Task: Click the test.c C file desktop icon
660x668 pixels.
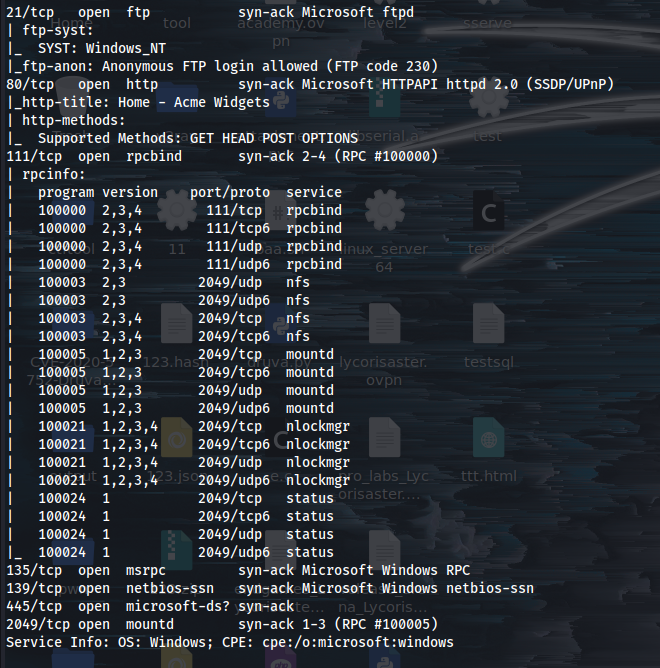Action: tap(488, 211)
